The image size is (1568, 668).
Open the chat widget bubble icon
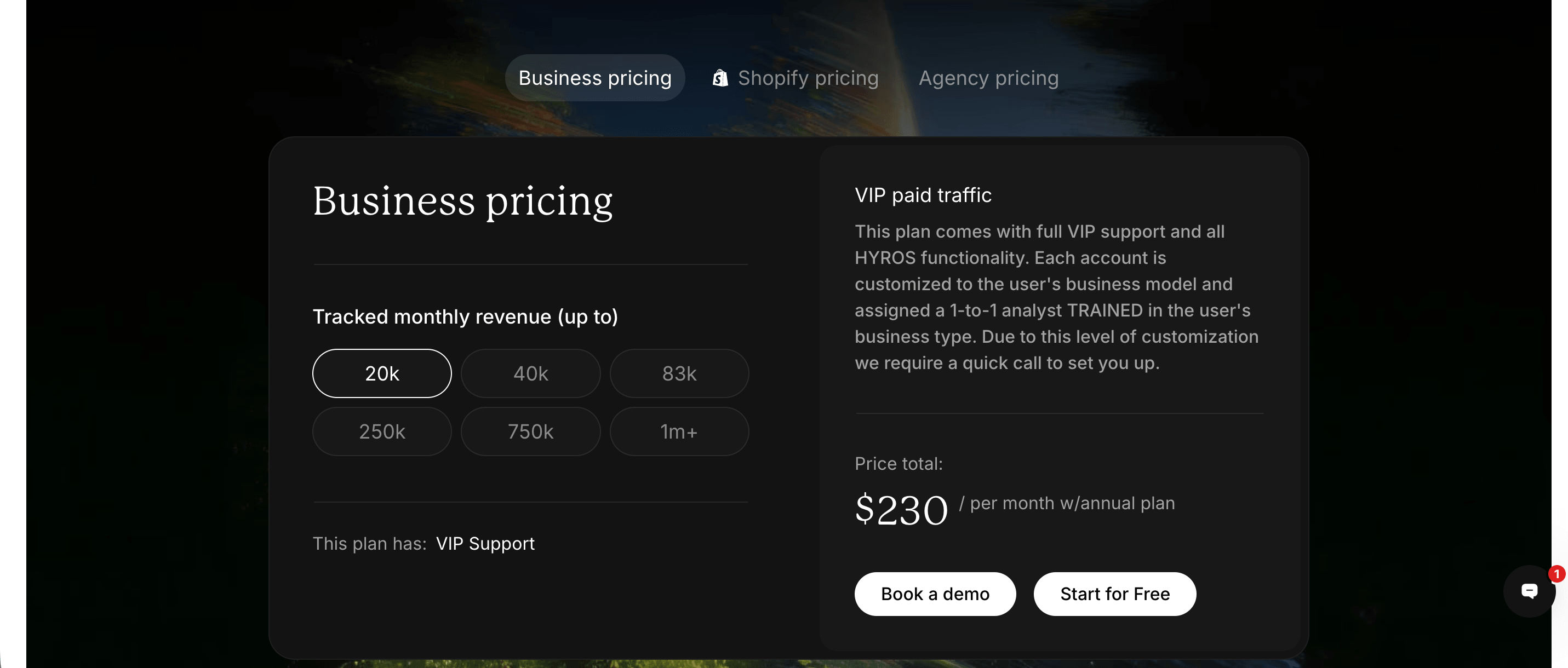click(x=1529, y=591)
